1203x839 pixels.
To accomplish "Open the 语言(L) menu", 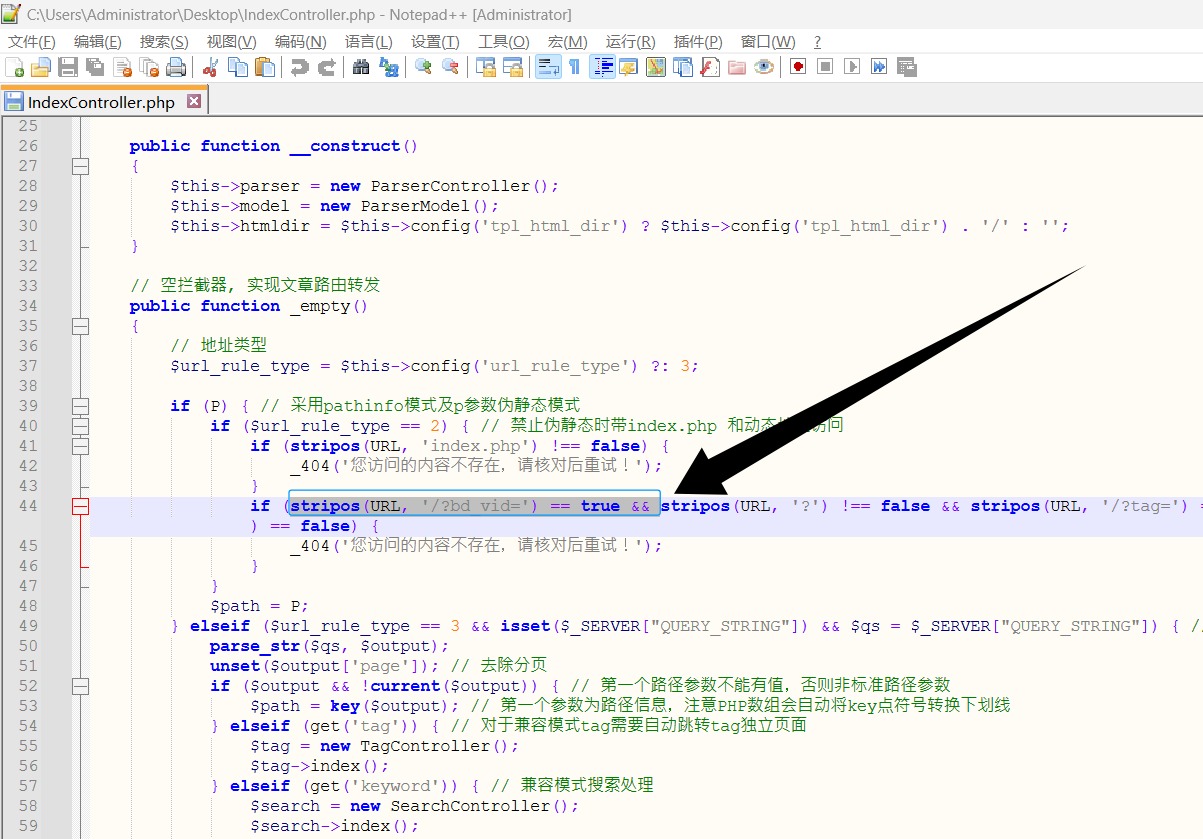I will (369, 41).
